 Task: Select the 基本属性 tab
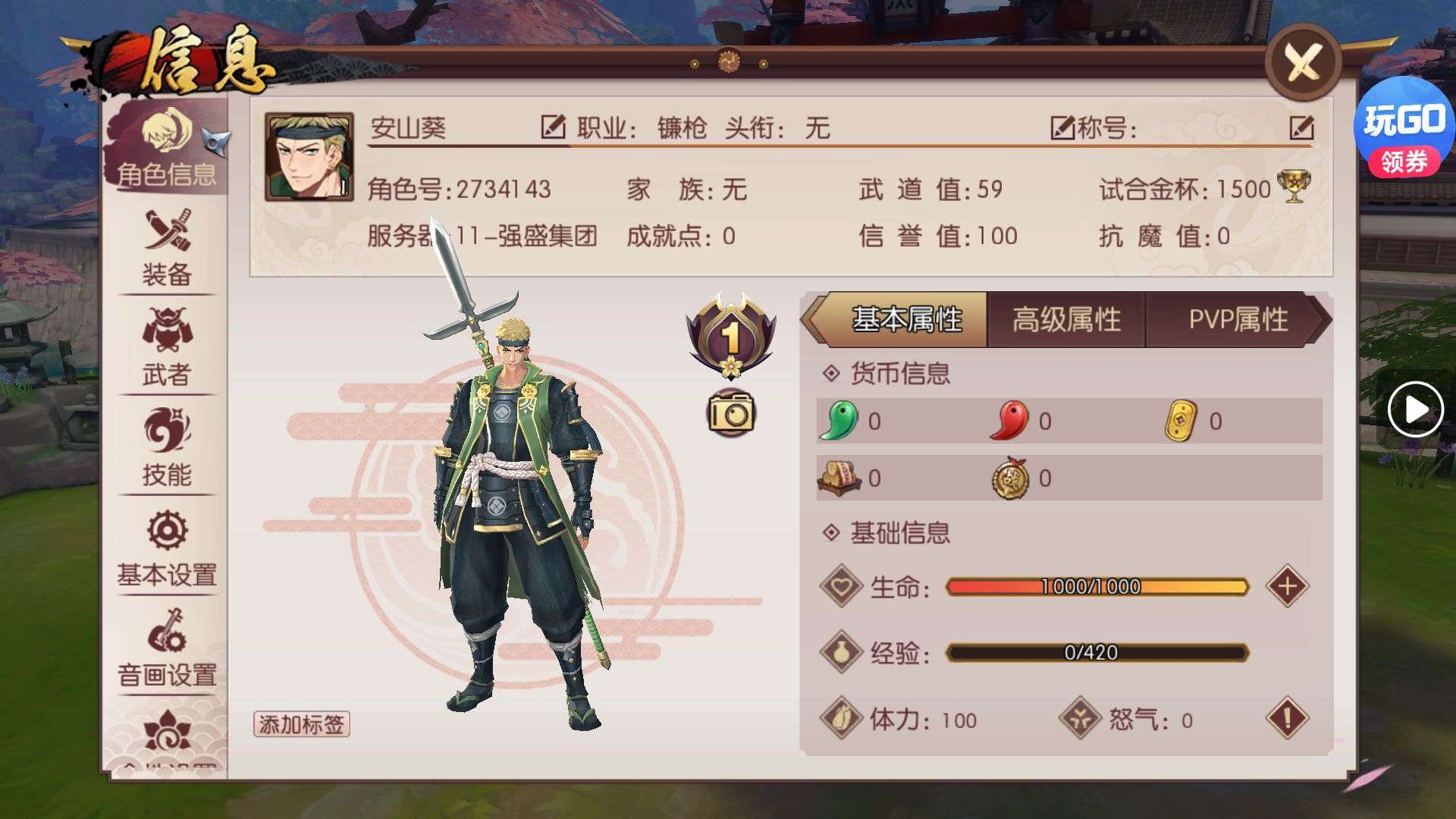click(x=905, y=319)
